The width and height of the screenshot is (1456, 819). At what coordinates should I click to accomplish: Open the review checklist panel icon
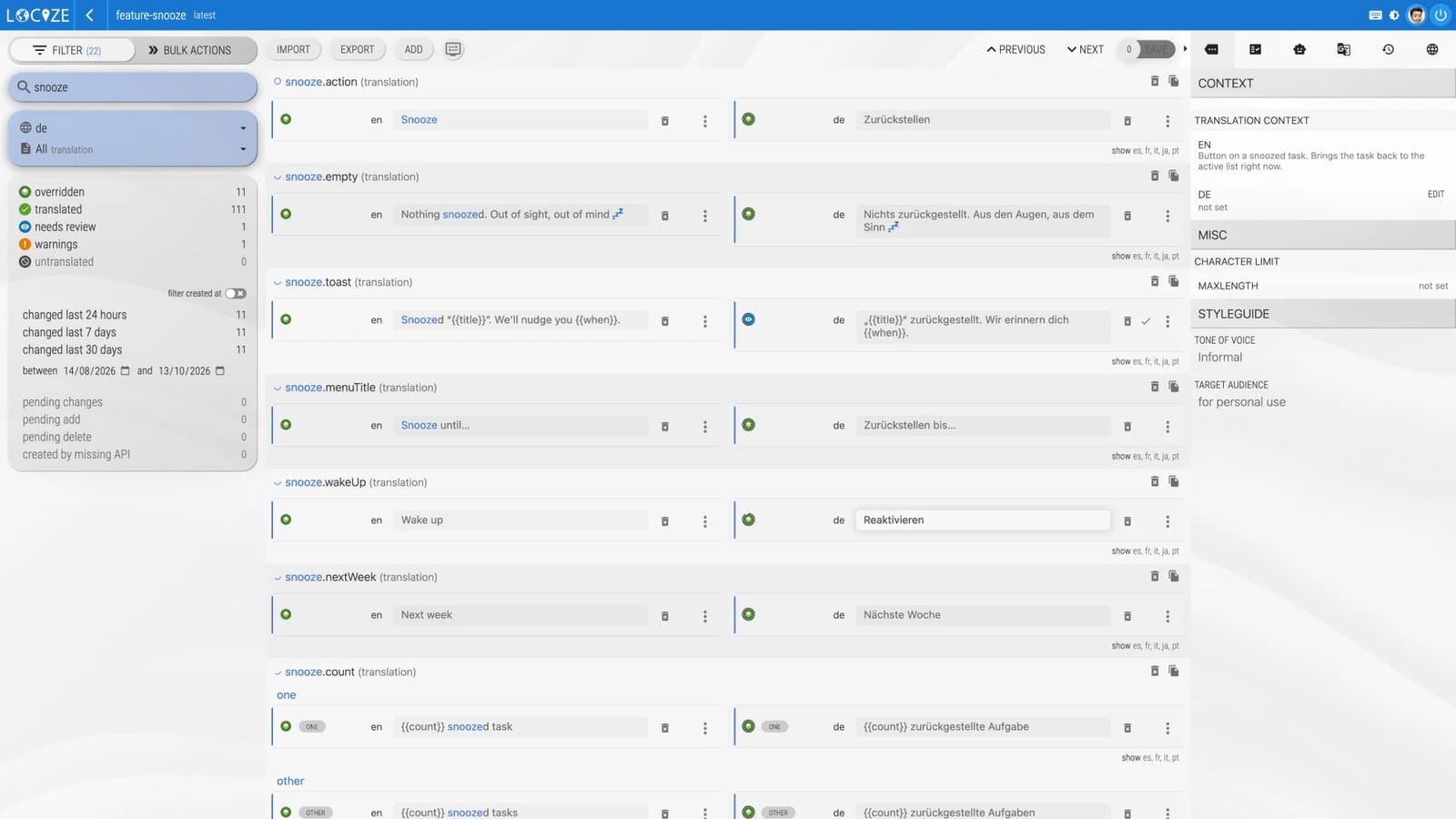(x=1255, y=49)
